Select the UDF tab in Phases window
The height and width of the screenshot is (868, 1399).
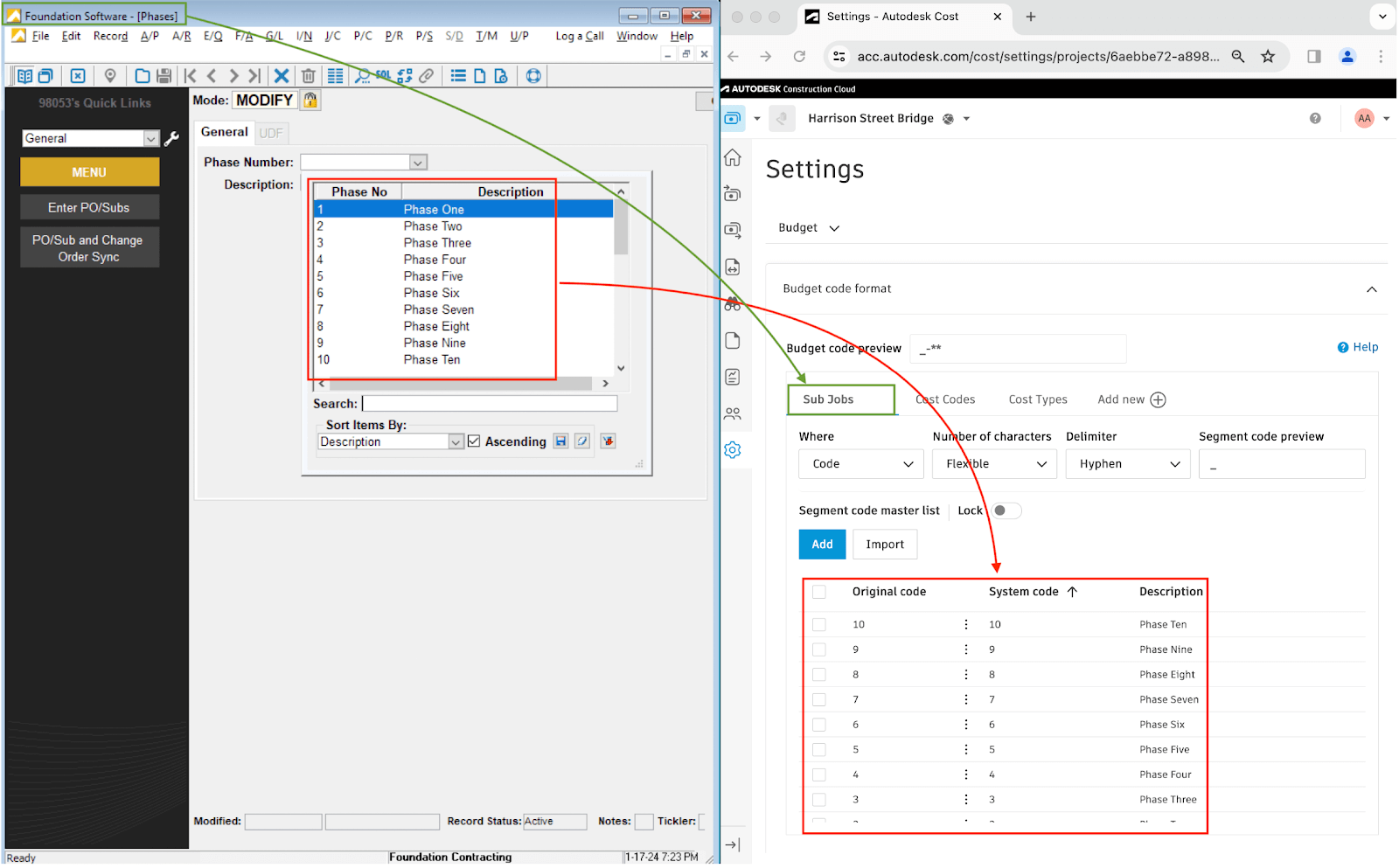(271, 133)
